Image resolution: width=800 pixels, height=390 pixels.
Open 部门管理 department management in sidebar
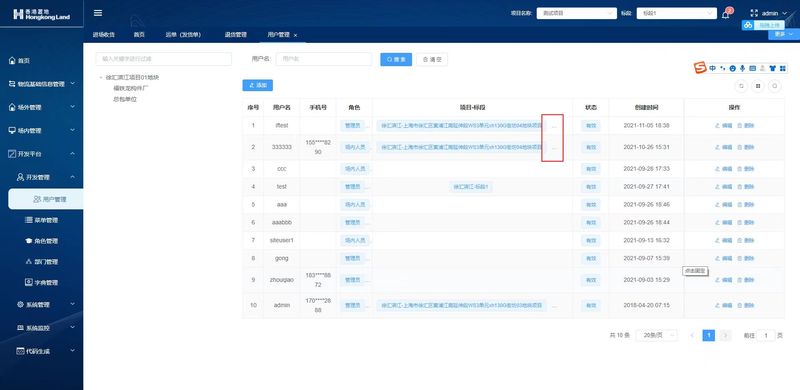tap(42, 261)
